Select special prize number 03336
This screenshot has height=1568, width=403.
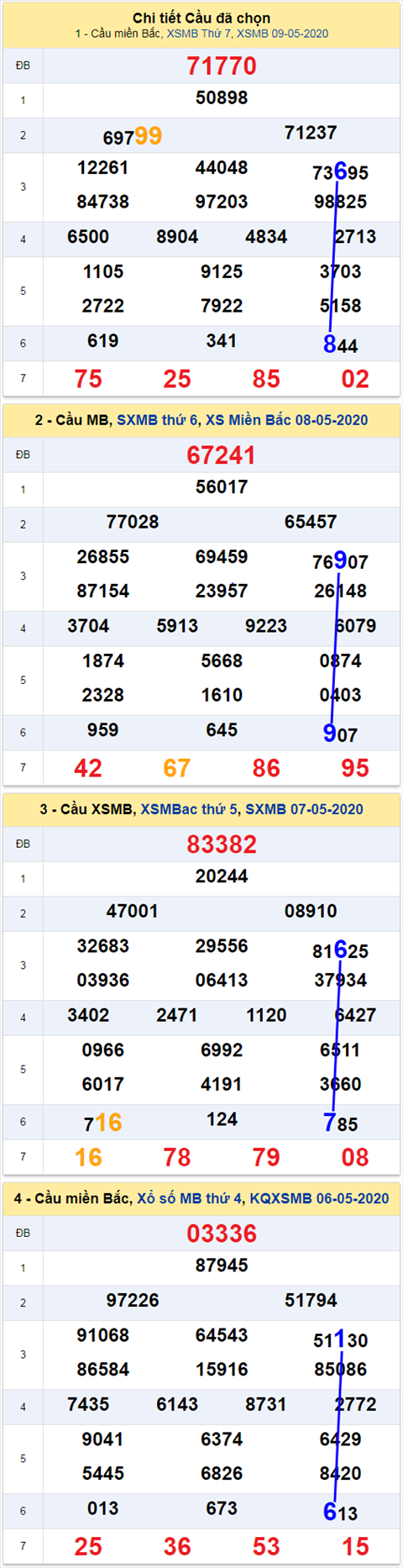(222, 1233)
